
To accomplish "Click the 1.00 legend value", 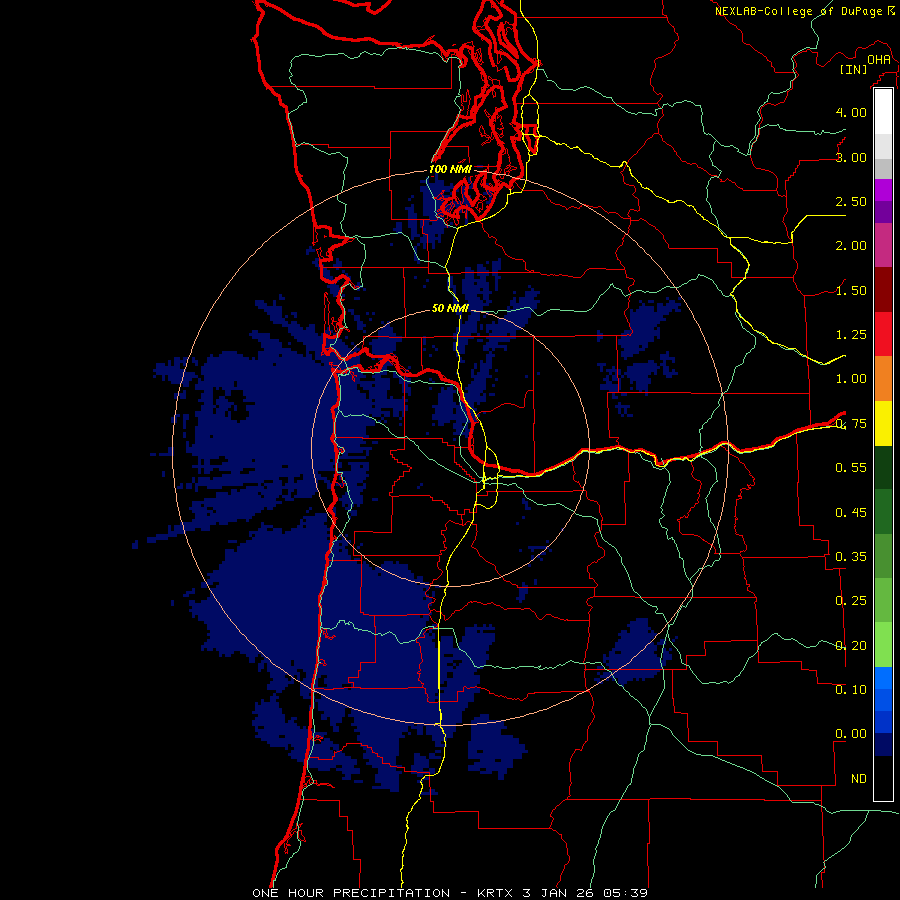I will tap(851, 379).
